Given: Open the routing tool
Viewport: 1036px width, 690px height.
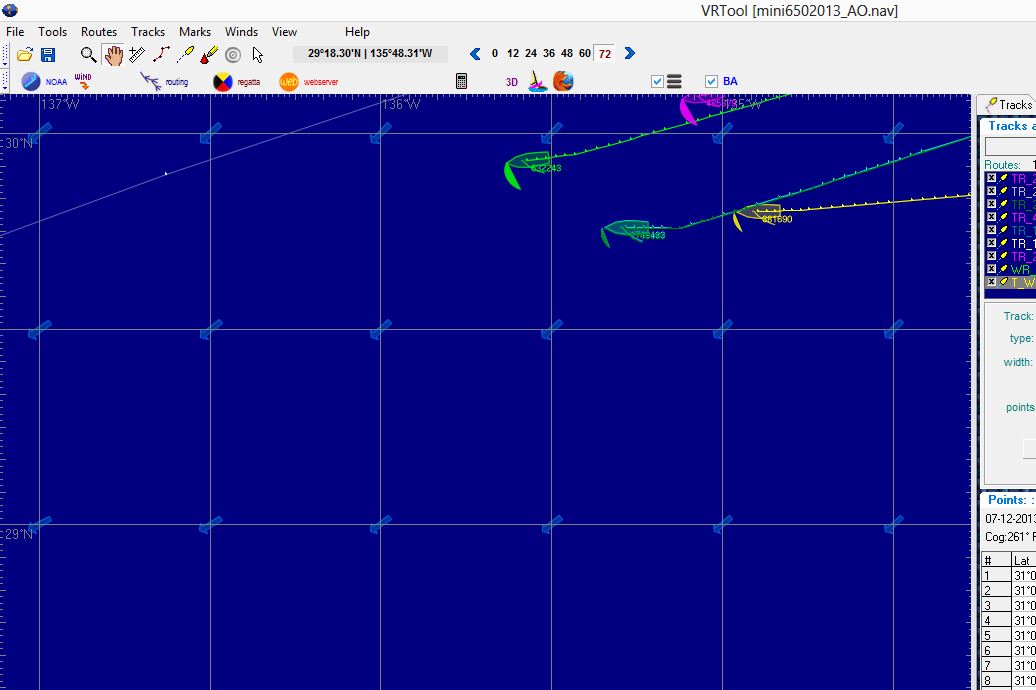Looking at the screenshot, I should coord(165,81).
